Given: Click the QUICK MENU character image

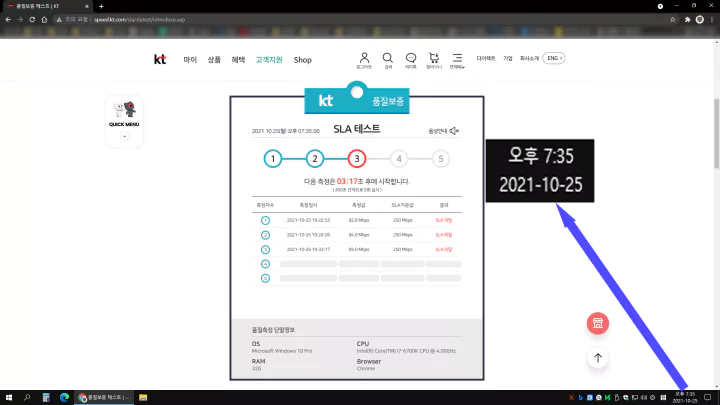Looking at the screenshot, I should (x=124, y=110).
